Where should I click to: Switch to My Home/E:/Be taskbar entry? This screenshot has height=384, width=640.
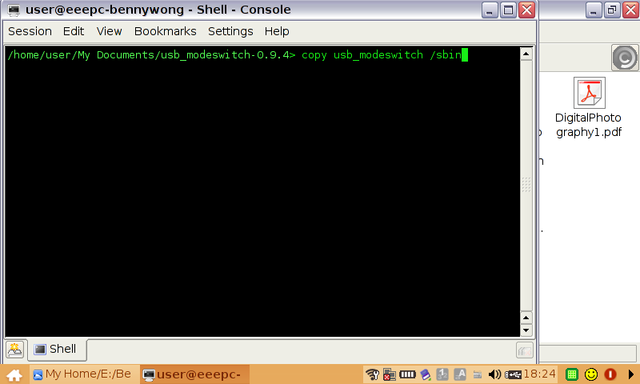83,374
